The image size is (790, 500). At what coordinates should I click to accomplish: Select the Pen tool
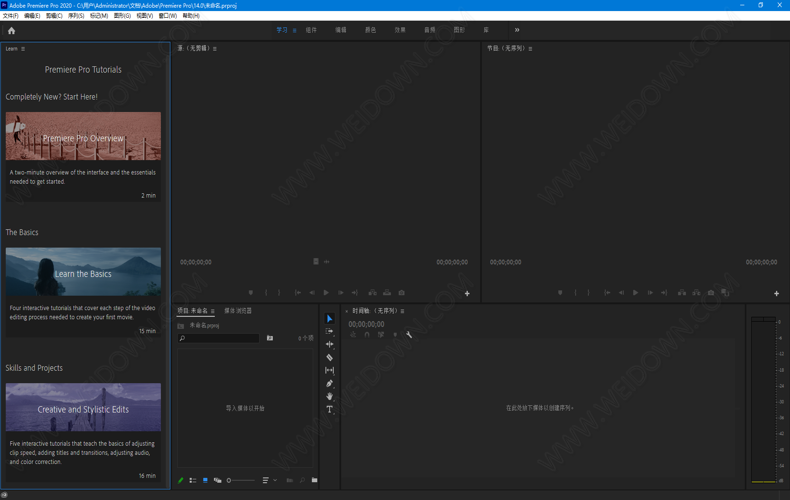[x=329, y=383]
